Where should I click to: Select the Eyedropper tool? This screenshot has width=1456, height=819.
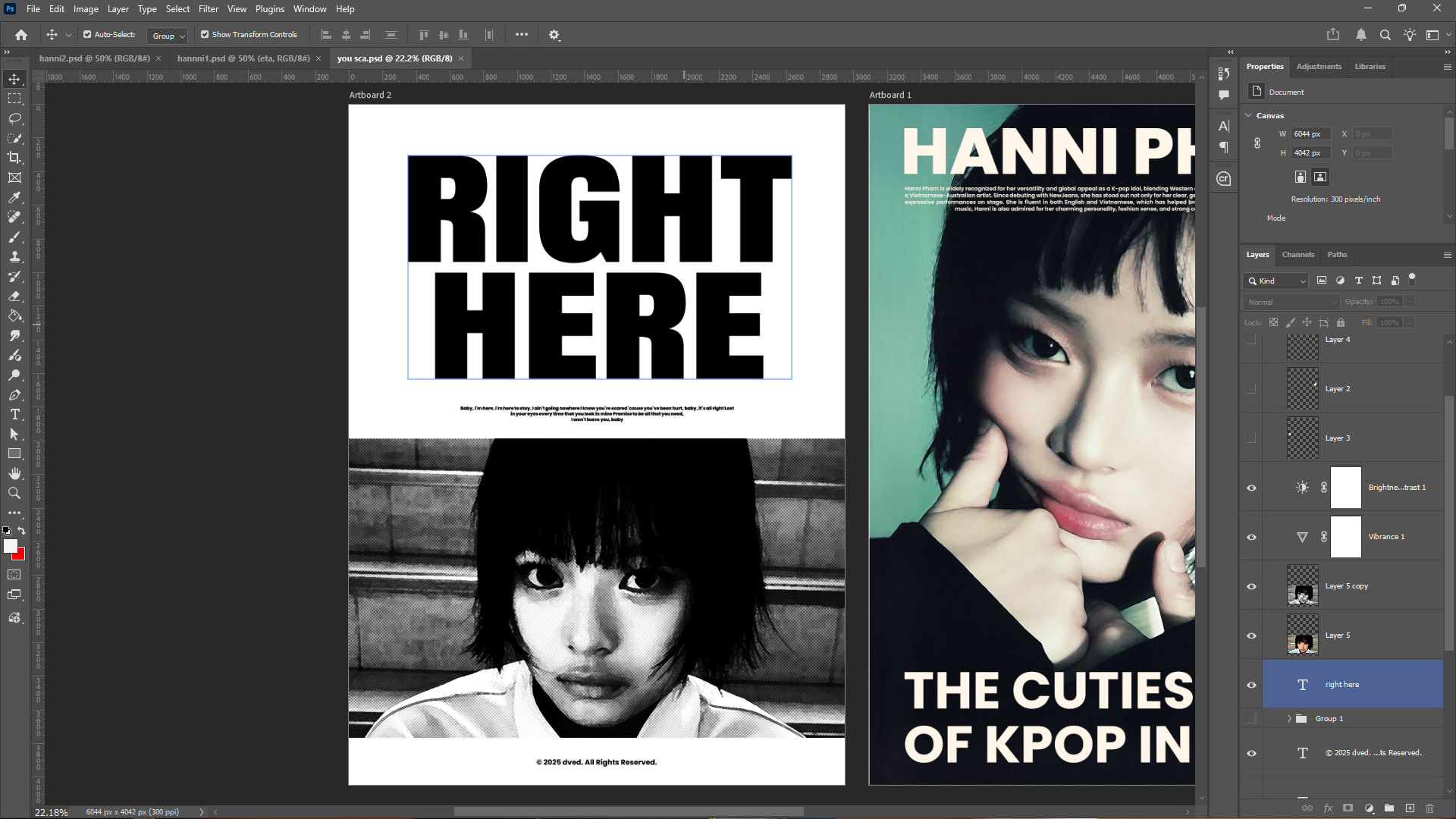pyautogui.click(x=14, y=197)
